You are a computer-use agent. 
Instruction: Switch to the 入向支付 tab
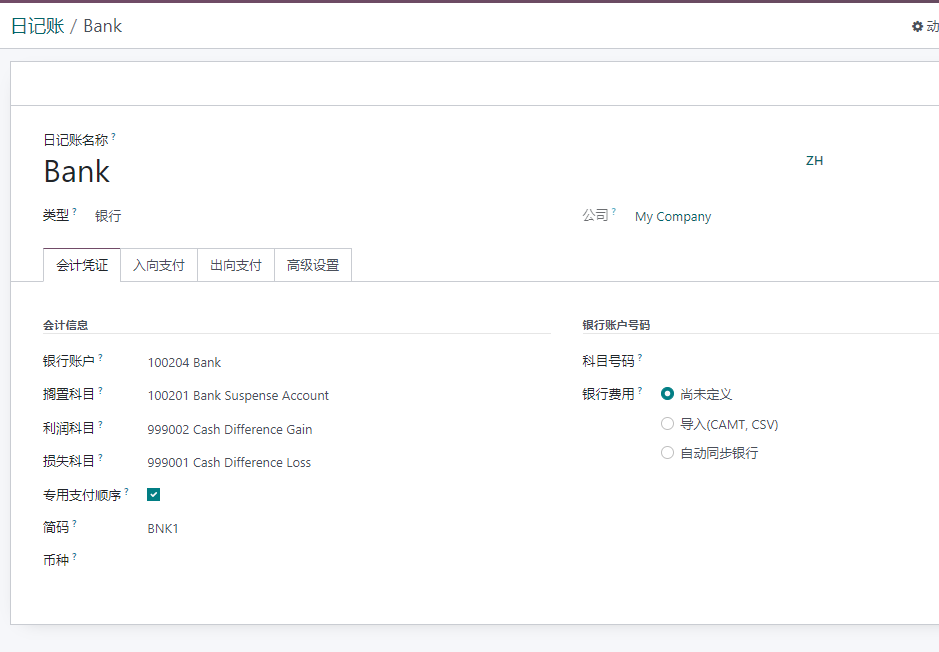point(159,265)
